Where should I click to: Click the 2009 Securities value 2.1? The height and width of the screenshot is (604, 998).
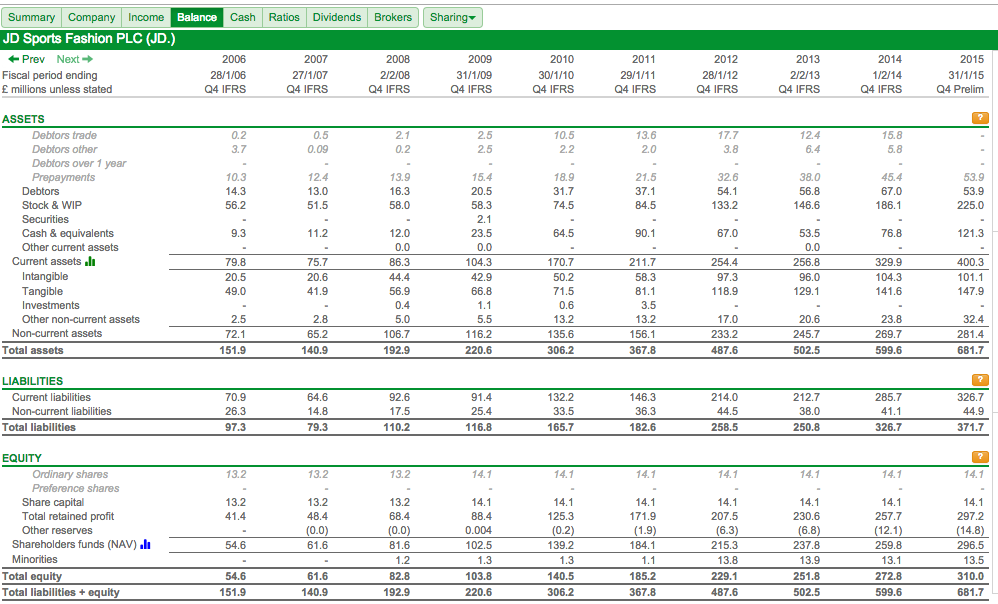(x=484, y=220)
